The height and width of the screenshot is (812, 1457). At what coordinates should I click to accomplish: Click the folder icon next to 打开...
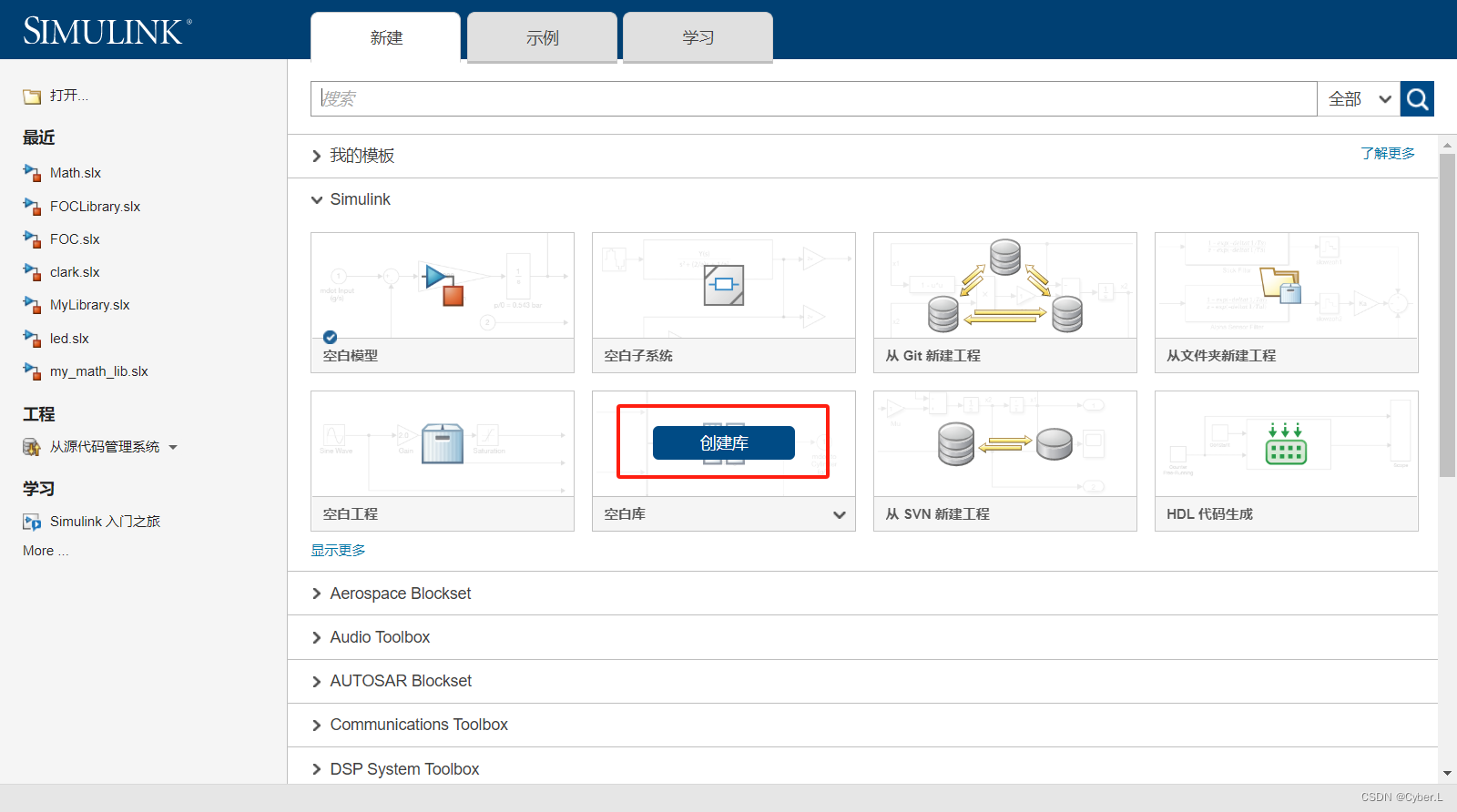32,96
